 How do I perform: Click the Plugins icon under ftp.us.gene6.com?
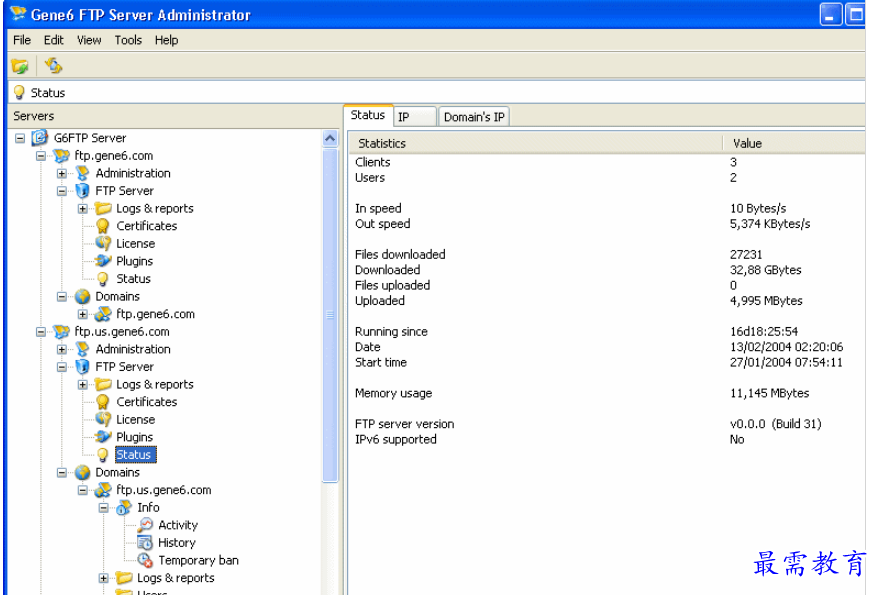[x=103, y=436]
